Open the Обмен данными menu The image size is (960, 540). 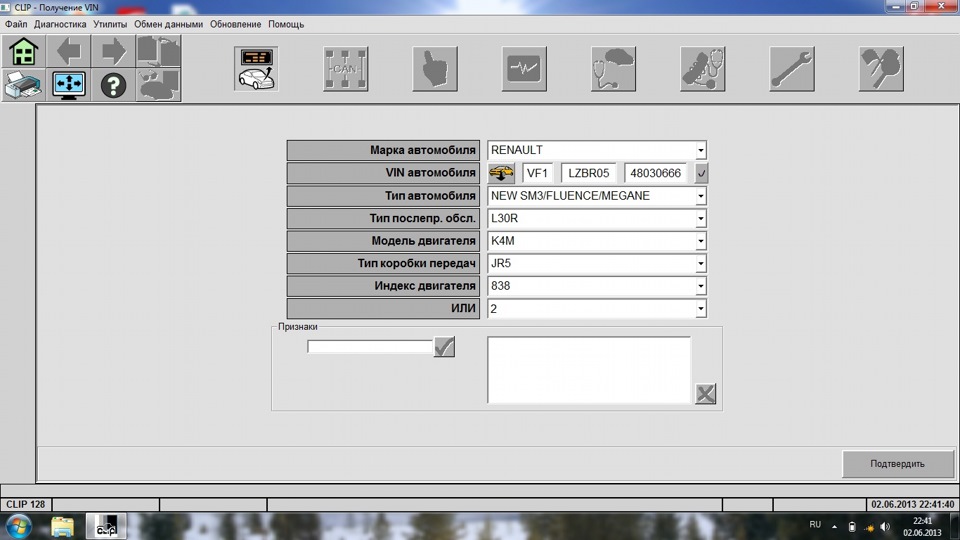coord(168,24)
